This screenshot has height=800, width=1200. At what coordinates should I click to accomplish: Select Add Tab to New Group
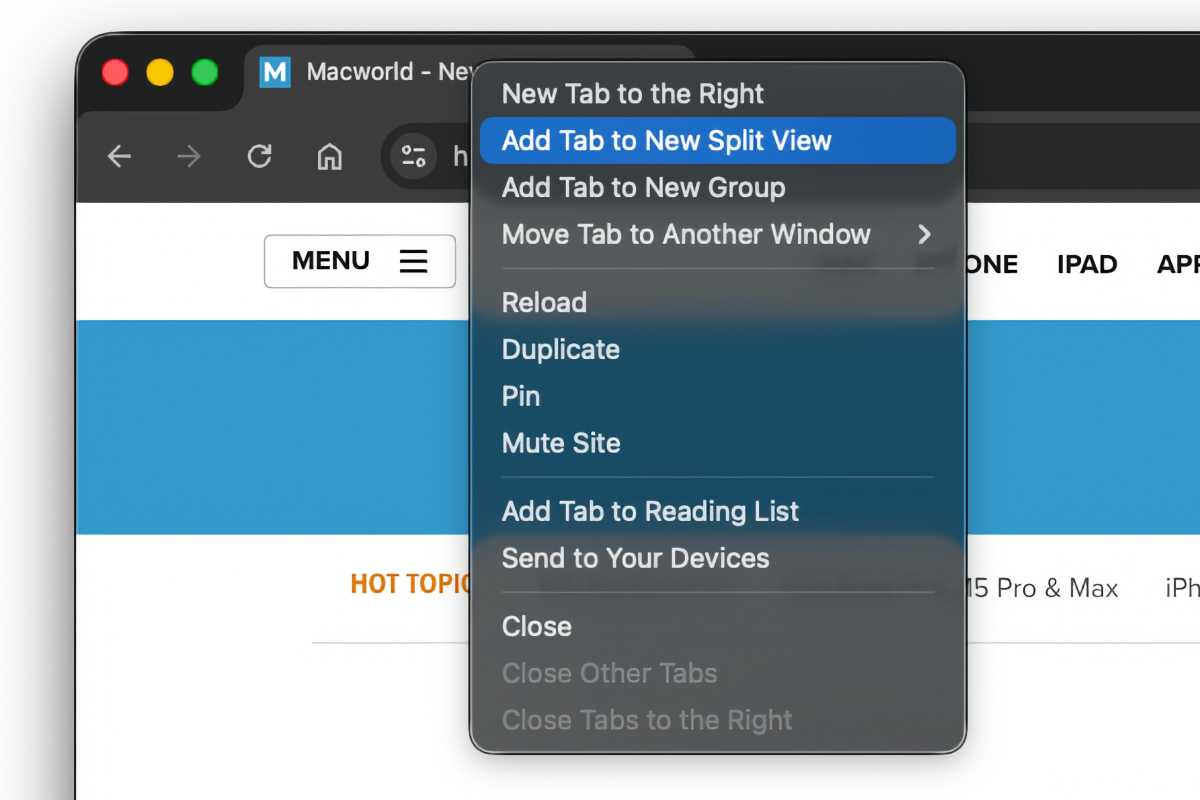(643, 187)
